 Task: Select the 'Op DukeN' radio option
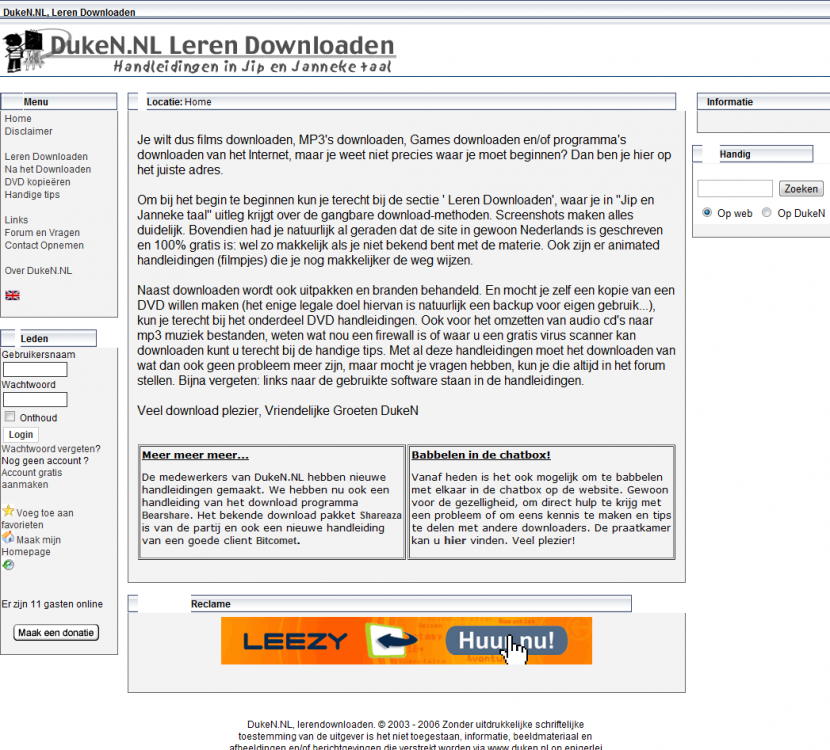[x=767, y=212]
